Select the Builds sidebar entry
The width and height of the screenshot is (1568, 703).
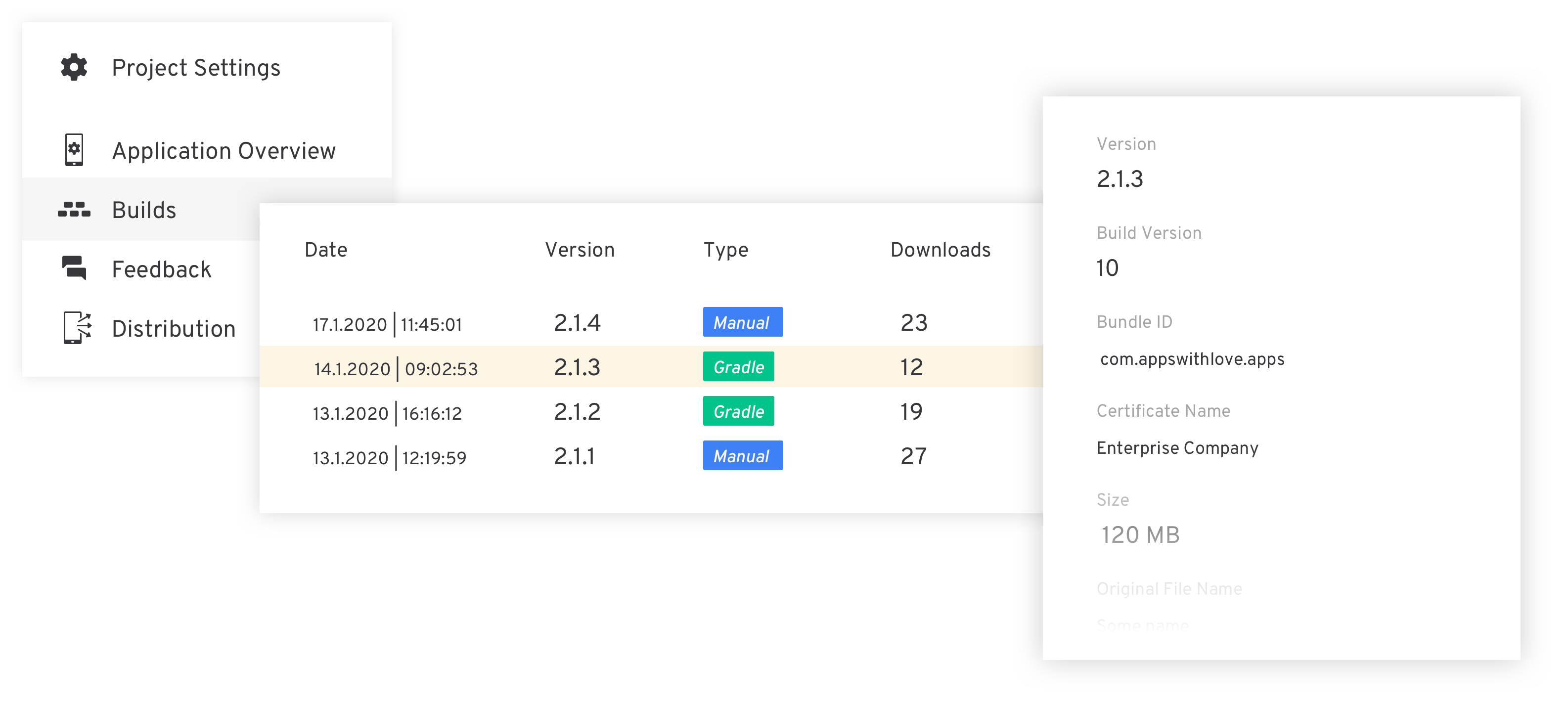coord(144,210)
